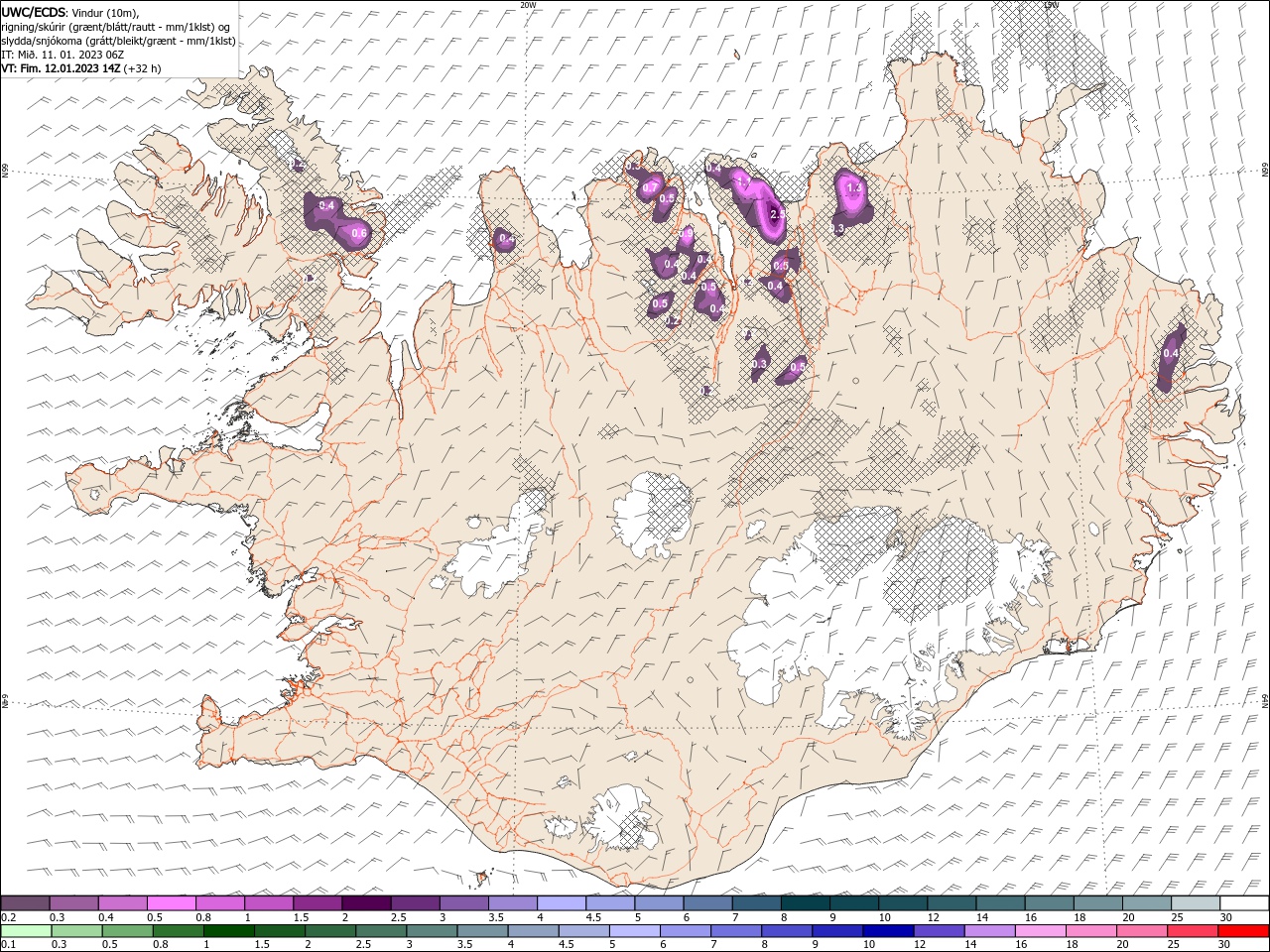Screen dimensions: 1270x952
Task: Click the 2.5 snowfall value on the map
Action: pyautogui.click(x=778, y=213)
